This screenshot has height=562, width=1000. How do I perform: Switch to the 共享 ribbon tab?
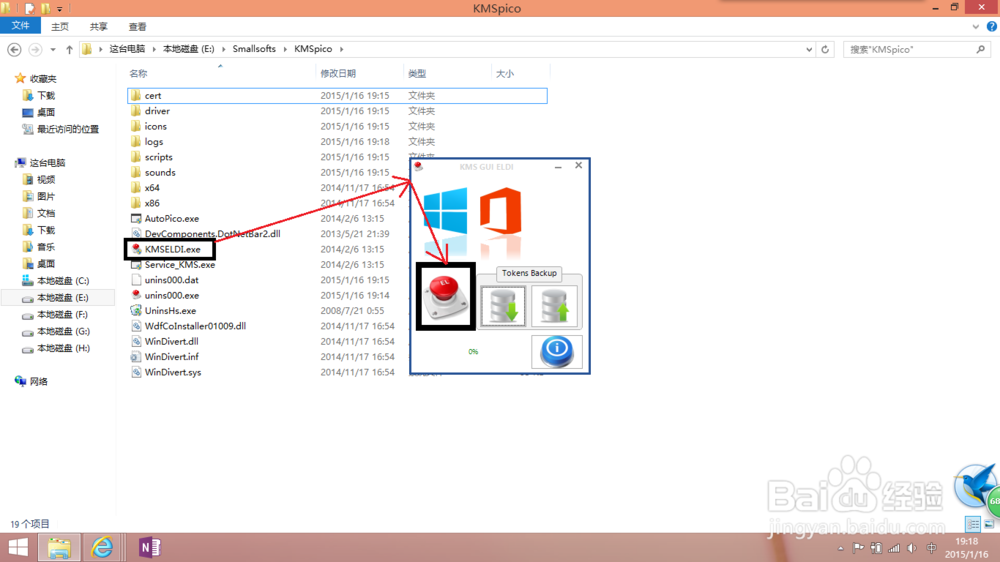coord(99,26)
